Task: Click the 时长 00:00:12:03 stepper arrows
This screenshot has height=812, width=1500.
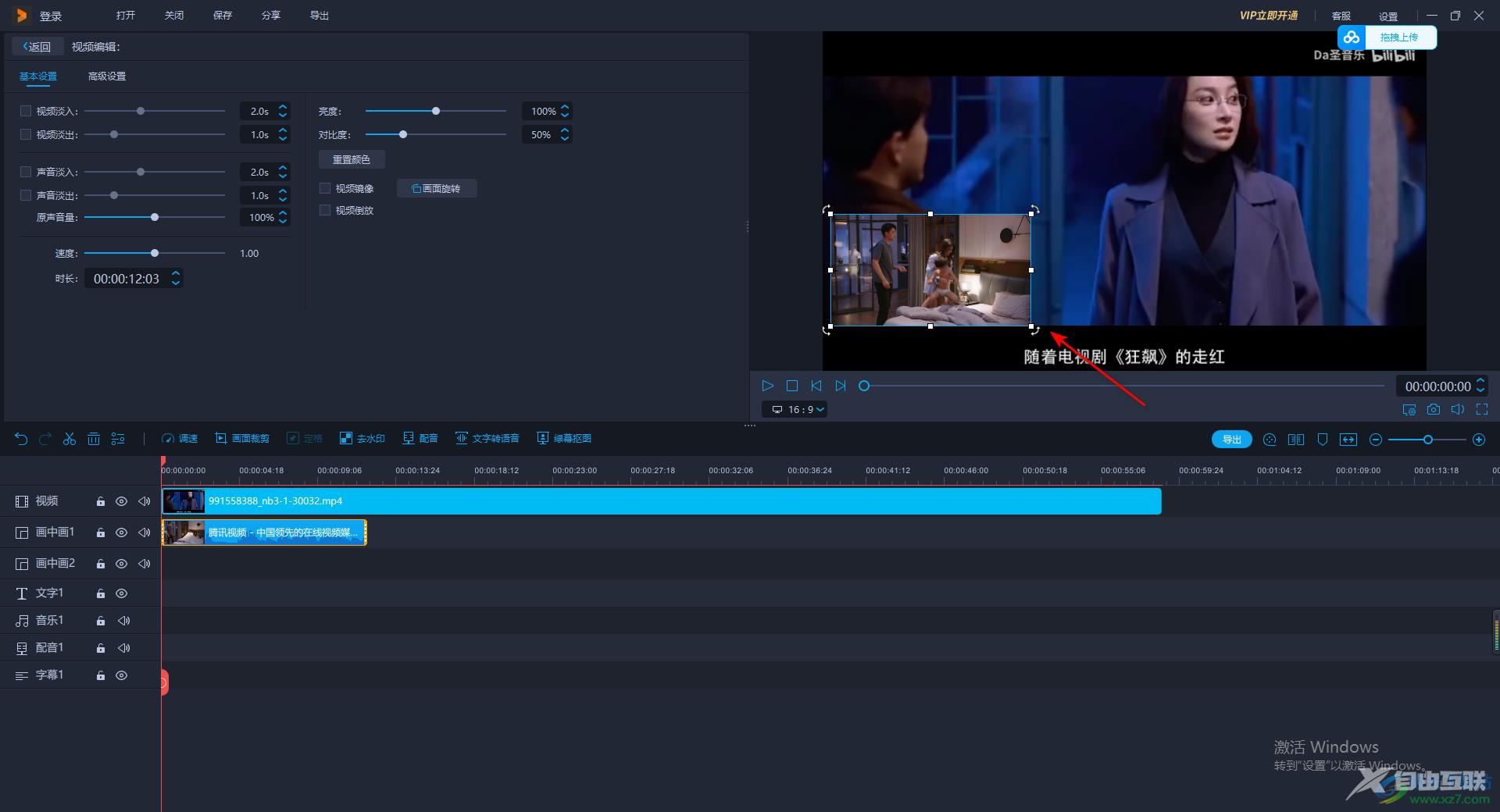Action: point(176,278)
